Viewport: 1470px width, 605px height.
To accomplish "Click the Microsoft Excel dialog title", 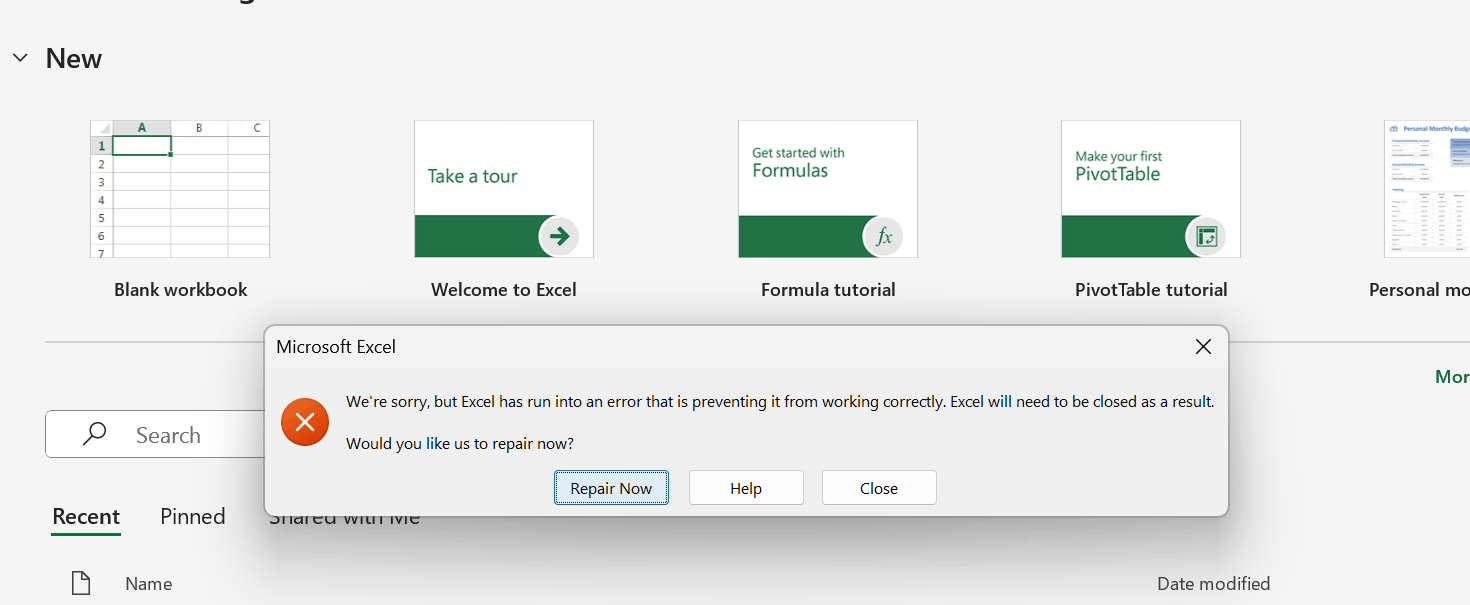I will click(x=336, y=347).
